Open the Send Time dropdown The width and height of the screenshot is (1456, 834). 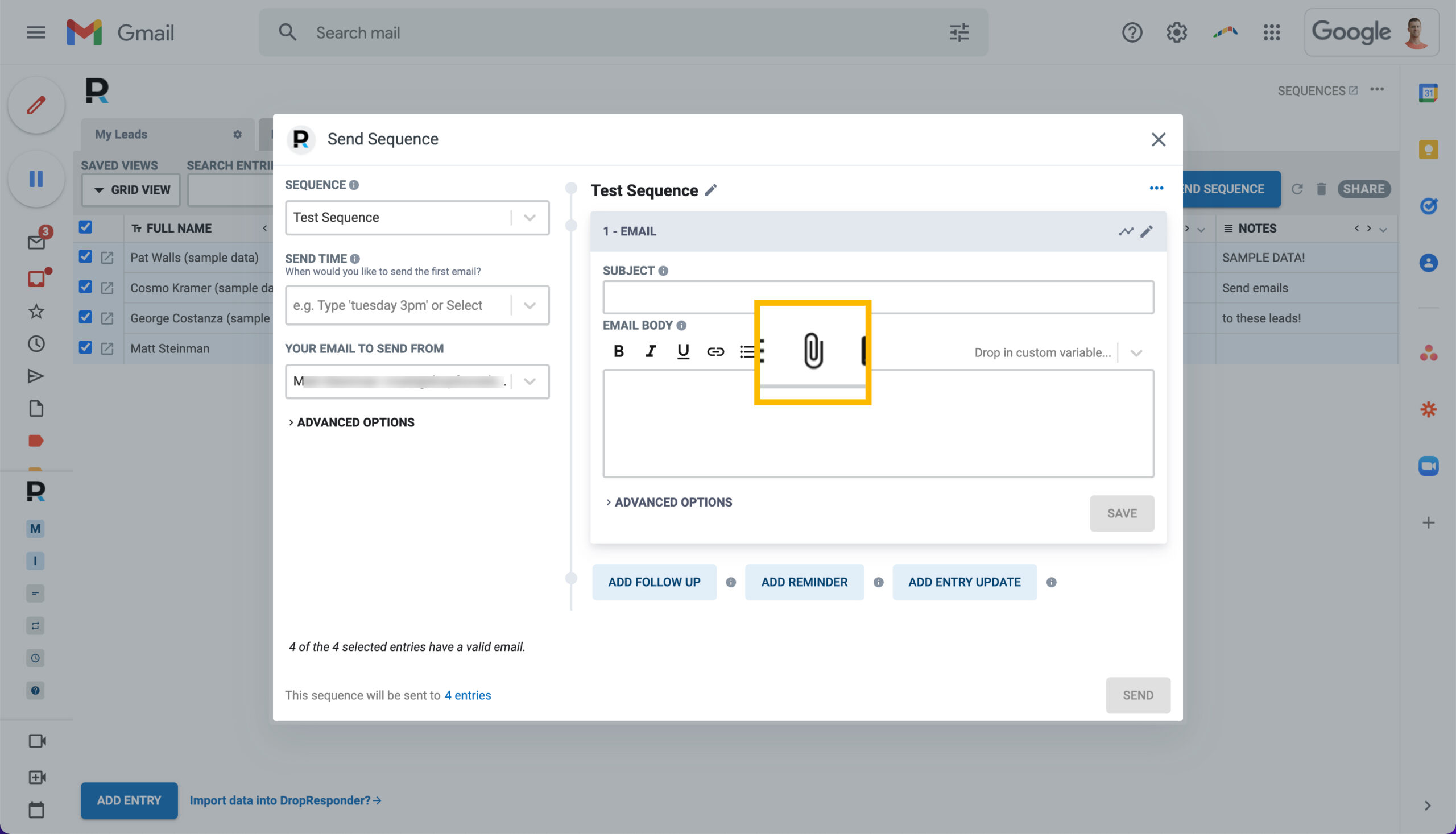pyautogui.click(x=417, y=305)
